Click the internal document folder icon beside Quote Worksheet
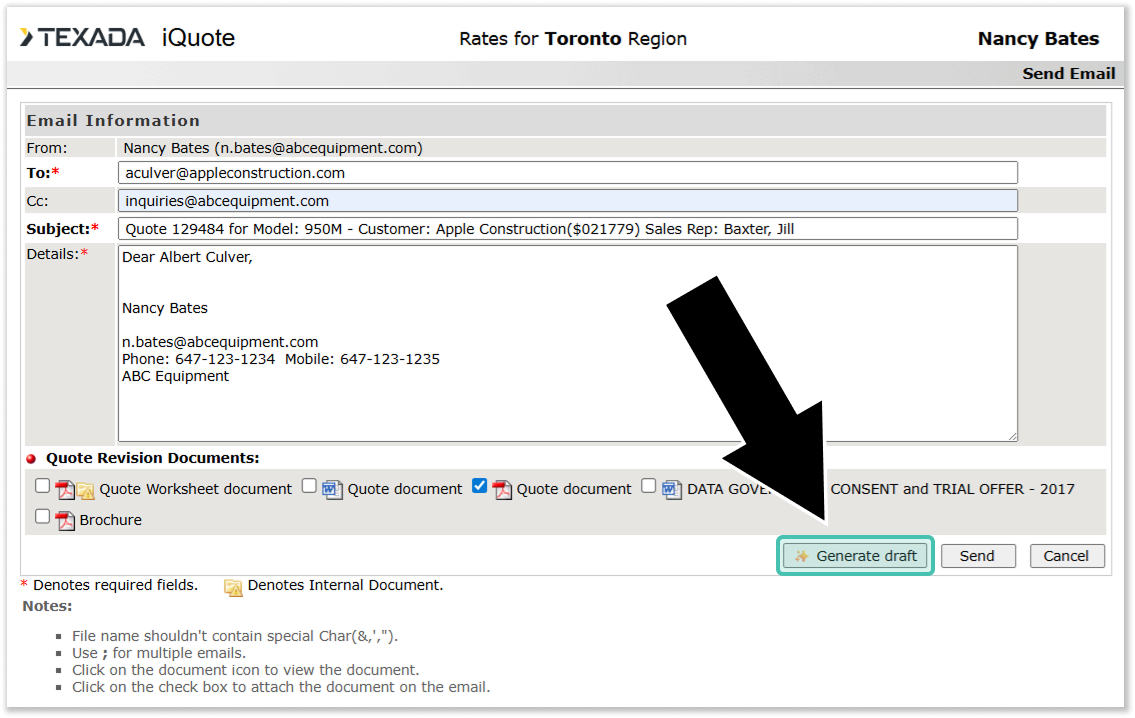This screenshot has height=718, width=1135. click(85, 490)
